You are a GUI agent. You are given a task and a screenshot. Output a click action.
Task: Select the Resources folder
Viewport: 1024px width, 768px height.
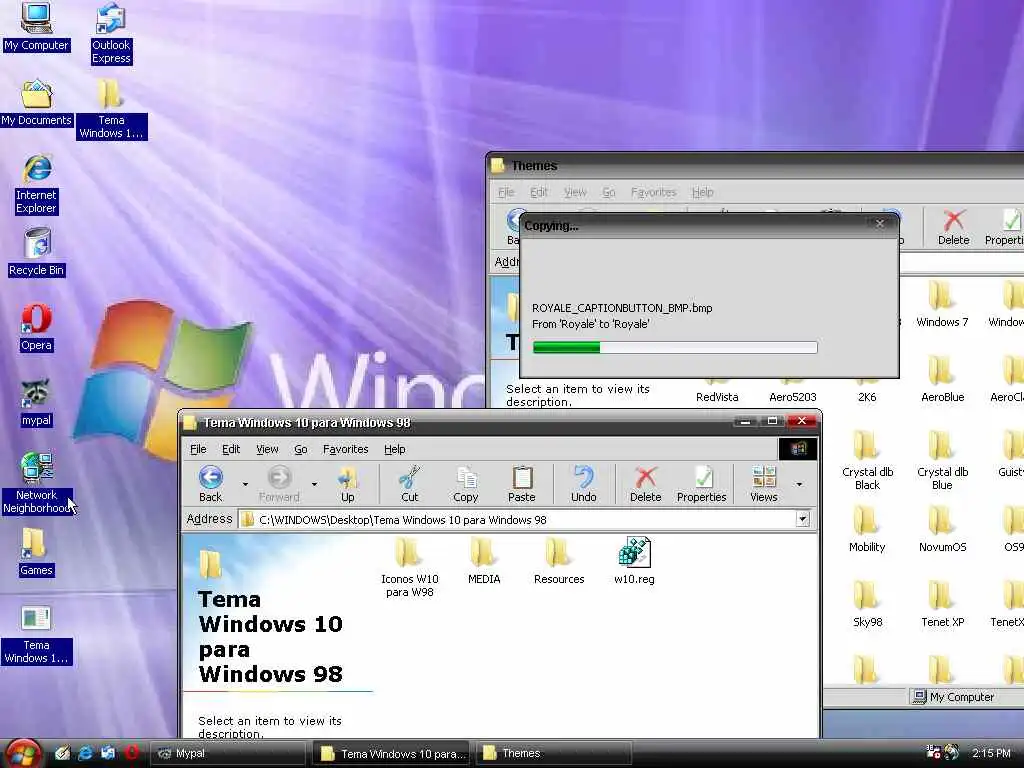(559, 562)
